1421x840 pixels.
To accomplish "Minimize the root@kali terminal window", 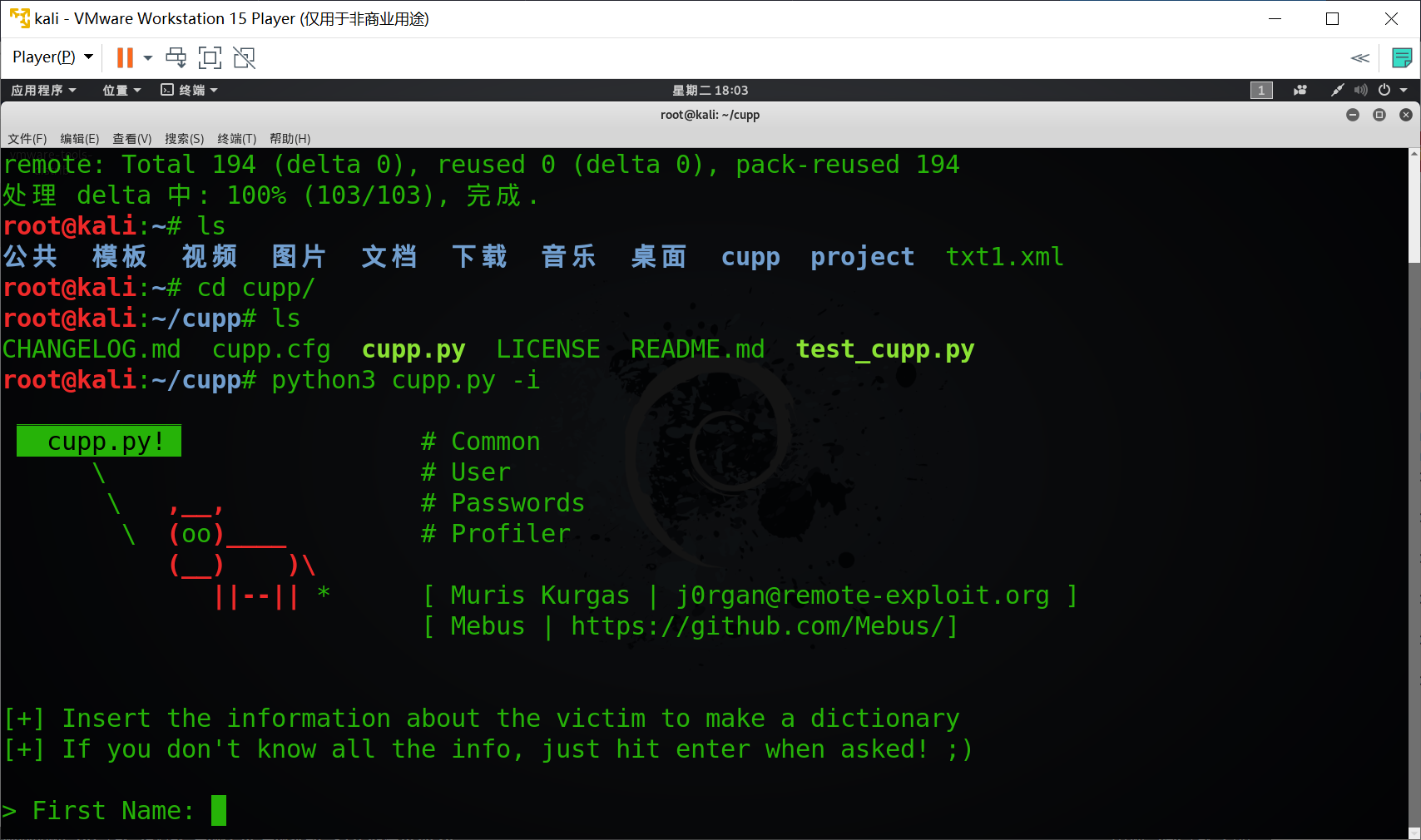I will [1353, 115].
